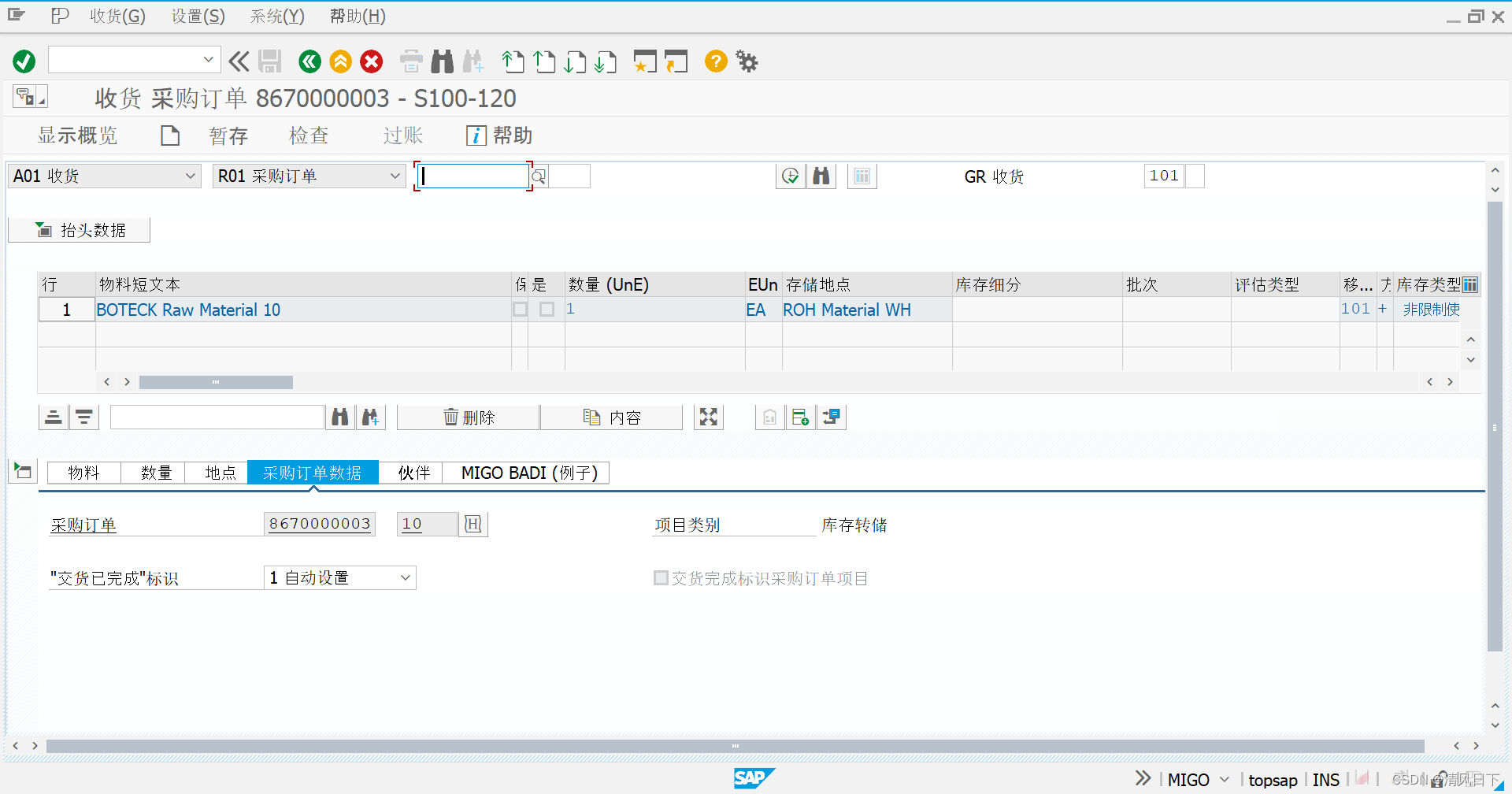The height and width of the screenshot is (794, 1512).
Task: Click the Find binoculars toolbar icon
Action: (x=443, y=61)
